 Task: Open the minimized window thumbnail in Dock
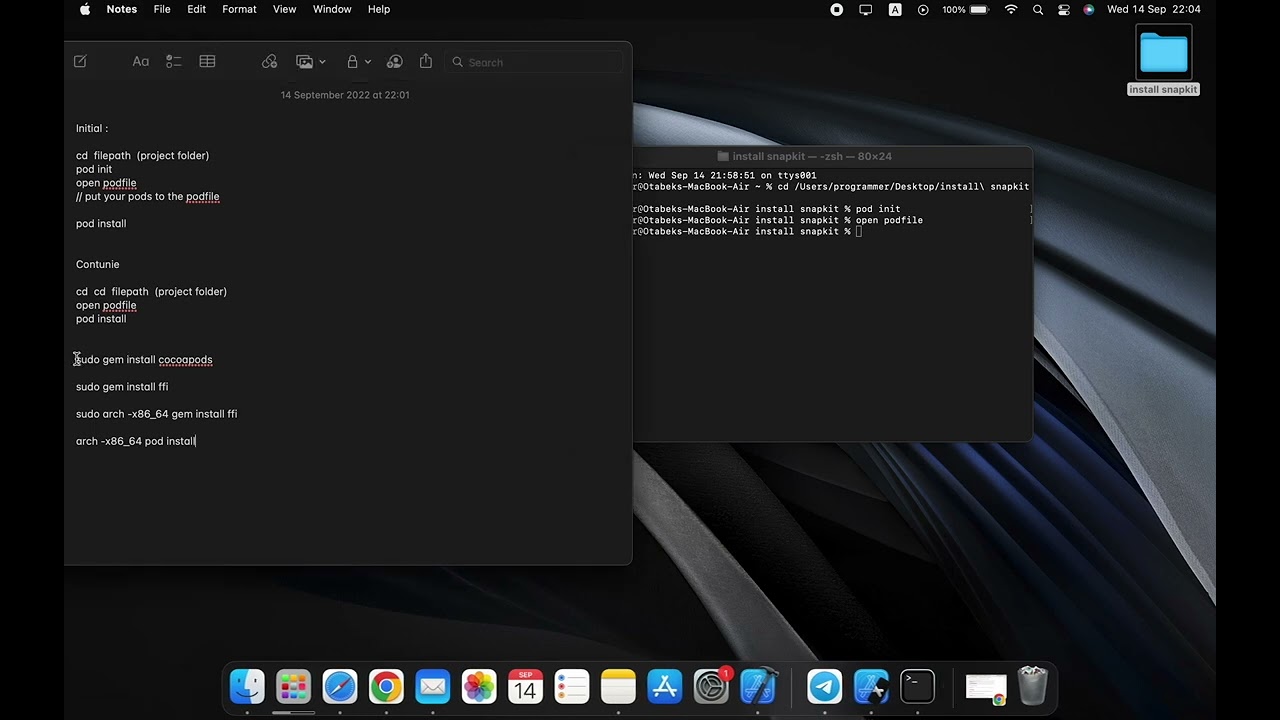coord(986,687)
